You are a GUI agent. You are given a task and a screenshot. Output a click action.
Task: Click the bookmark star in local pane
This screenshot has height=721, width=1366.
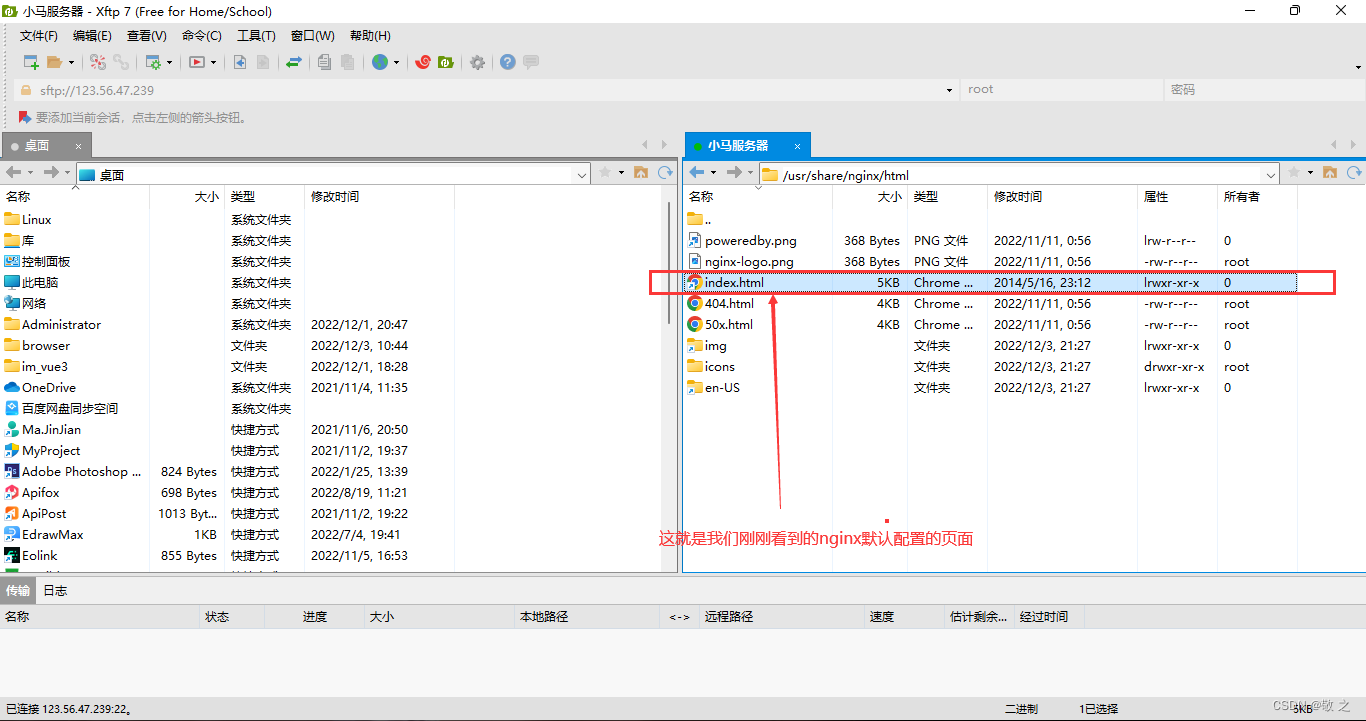coord(605,173)
